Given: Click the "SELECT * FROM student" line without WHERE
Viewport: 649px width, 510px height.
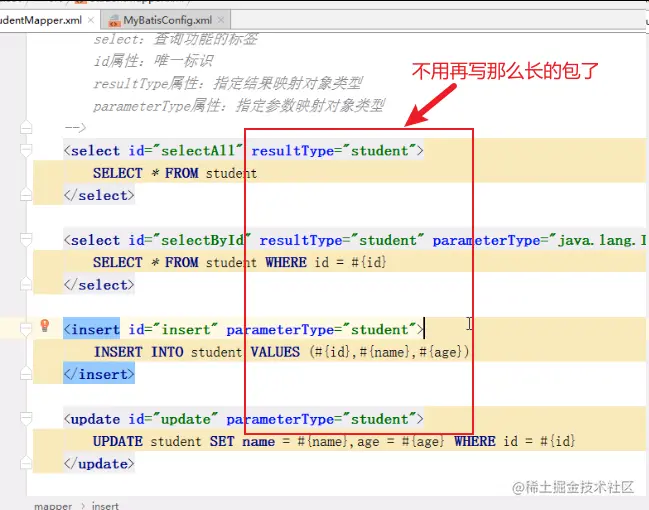Looking at the screenshot, I should point(175,173).
